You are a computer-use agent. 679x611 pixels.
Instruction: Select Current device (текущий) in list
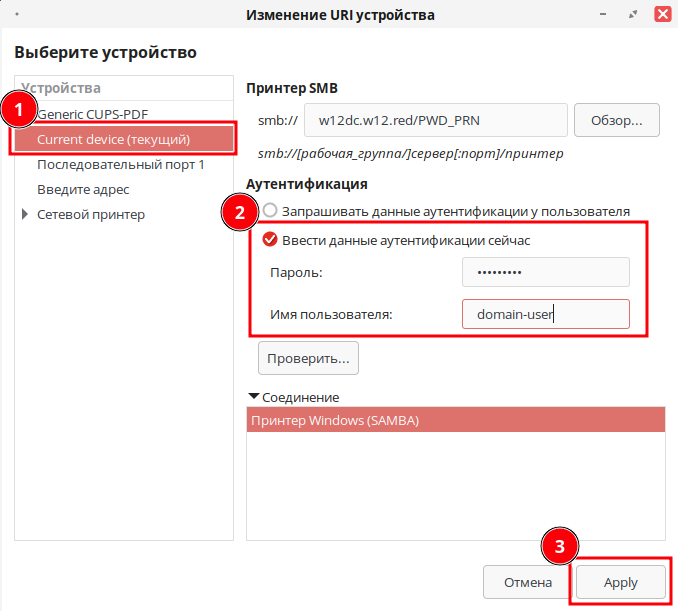[113, 139]
